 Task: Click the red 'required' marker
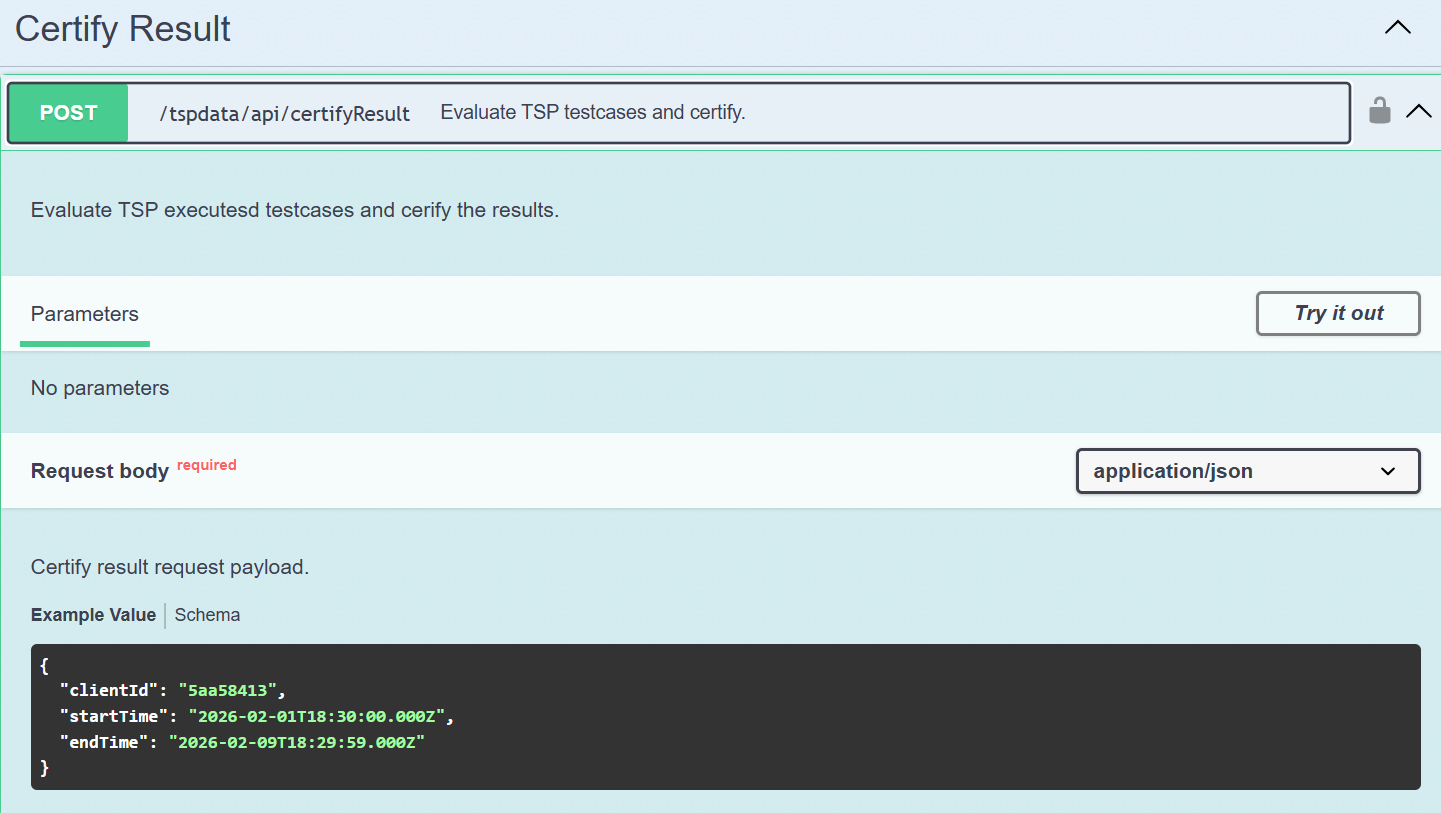(207, 465)
